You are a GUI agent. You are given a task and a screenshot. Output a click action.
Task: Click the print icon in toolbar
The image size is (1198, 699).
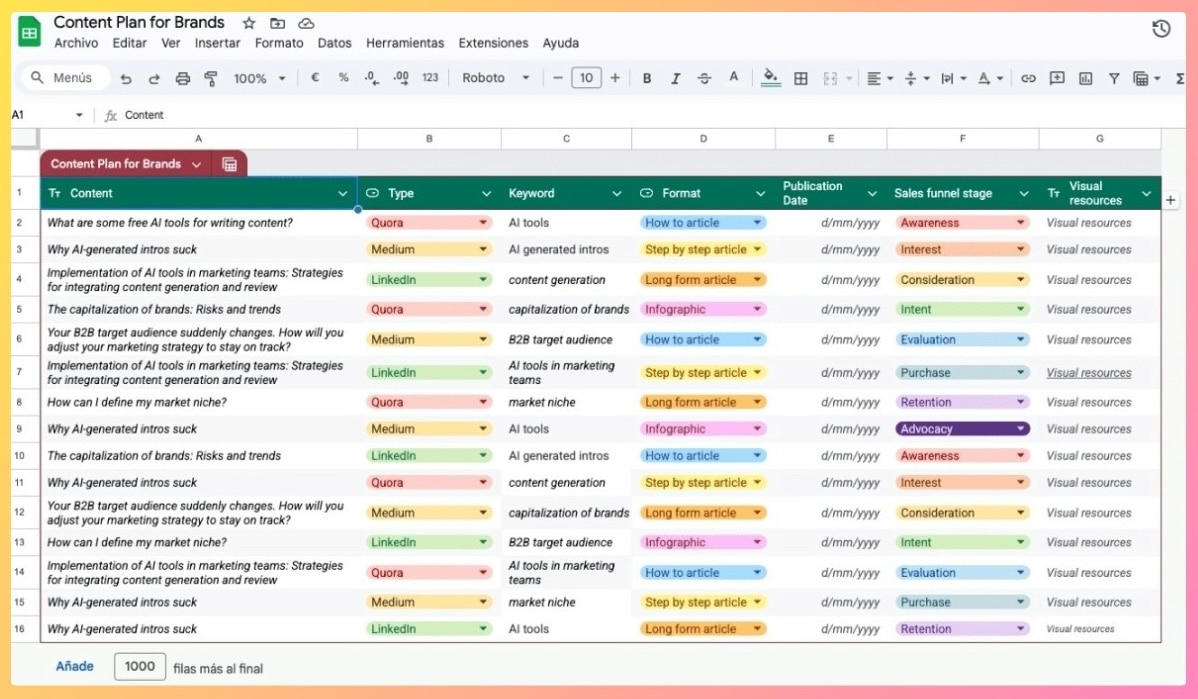[182, 78]
